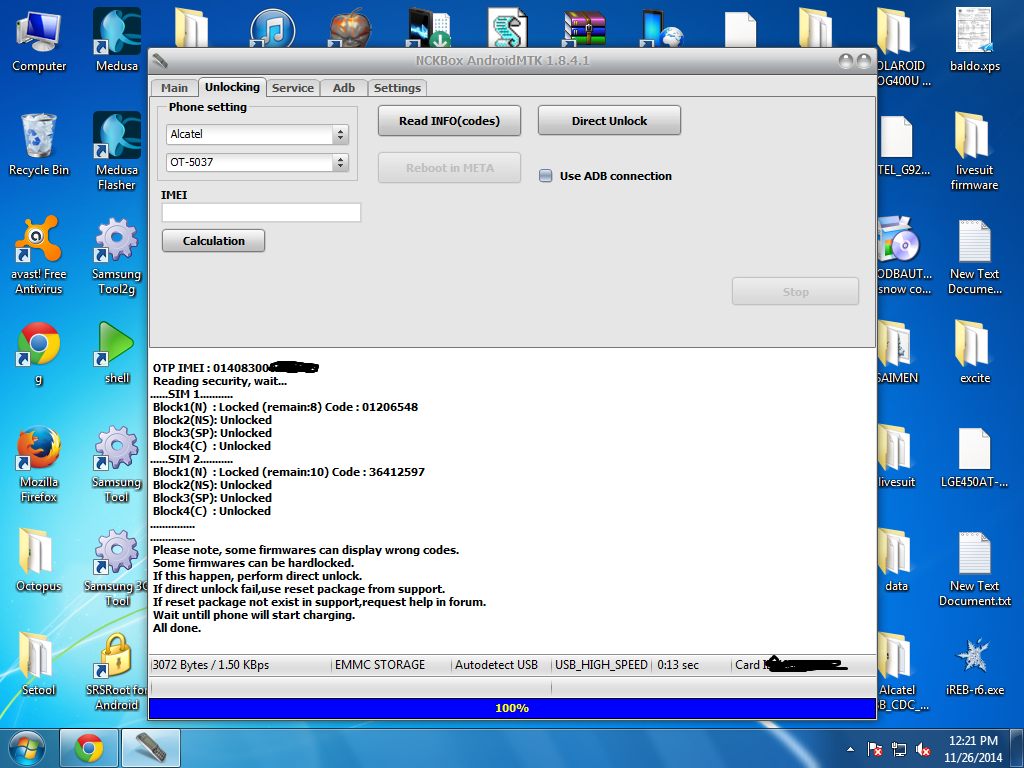1024x768 pixels.
Task: Switch to the Service tab
Action: point(292,88)
